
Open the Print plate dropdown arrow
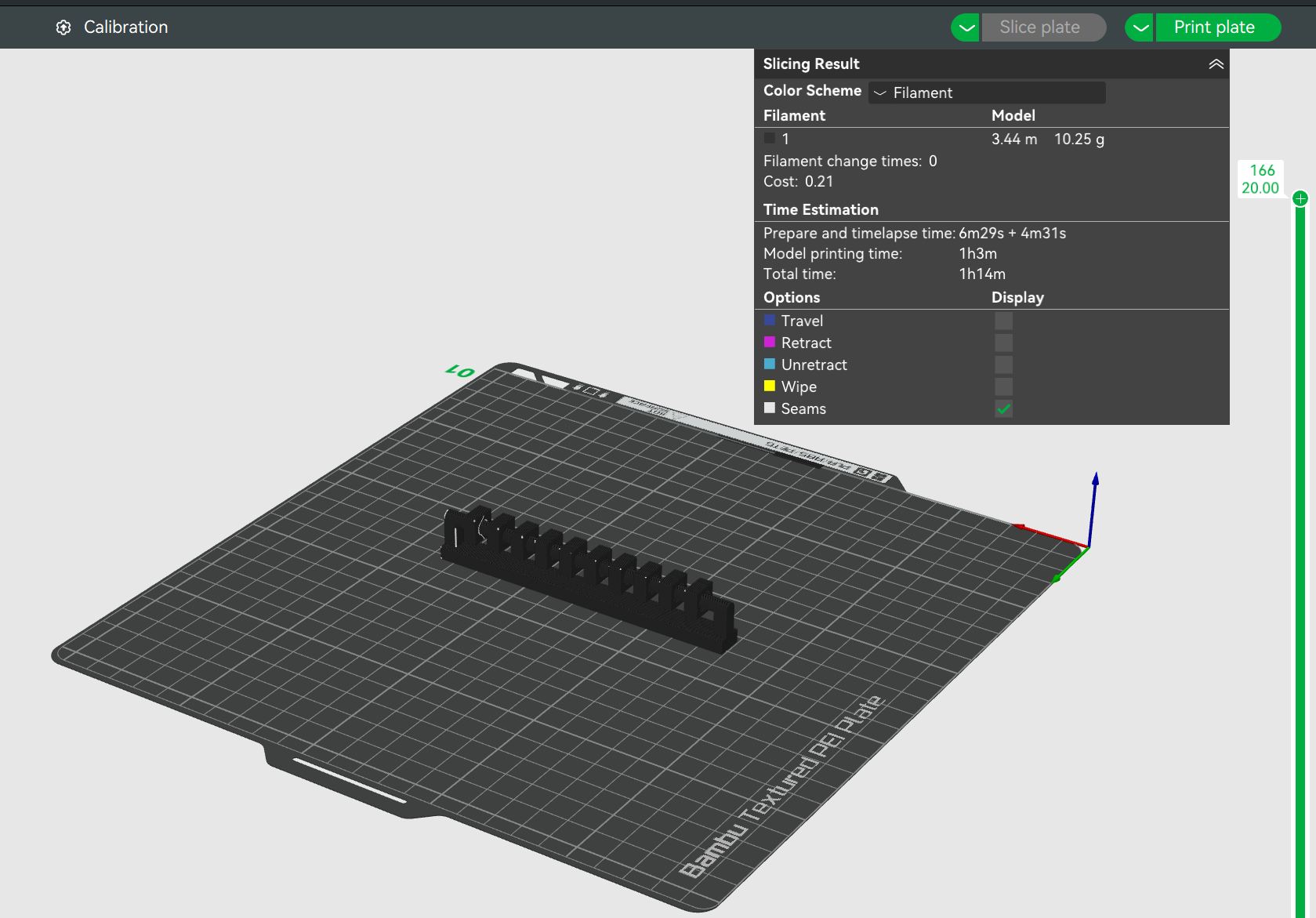pyautogui.click(x=1140, y=27)
